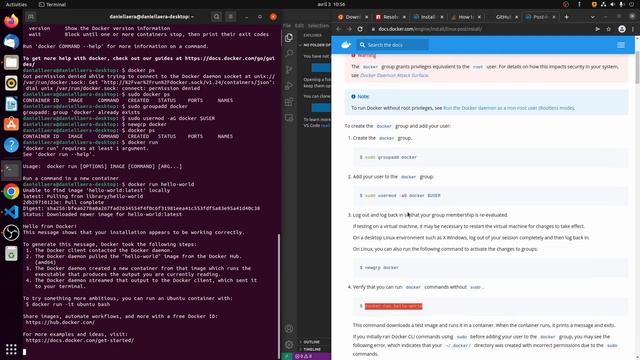Open Files manager from the dock
Image resolution: width=640 pixels, height=360 pixels.
click(11, 62)
